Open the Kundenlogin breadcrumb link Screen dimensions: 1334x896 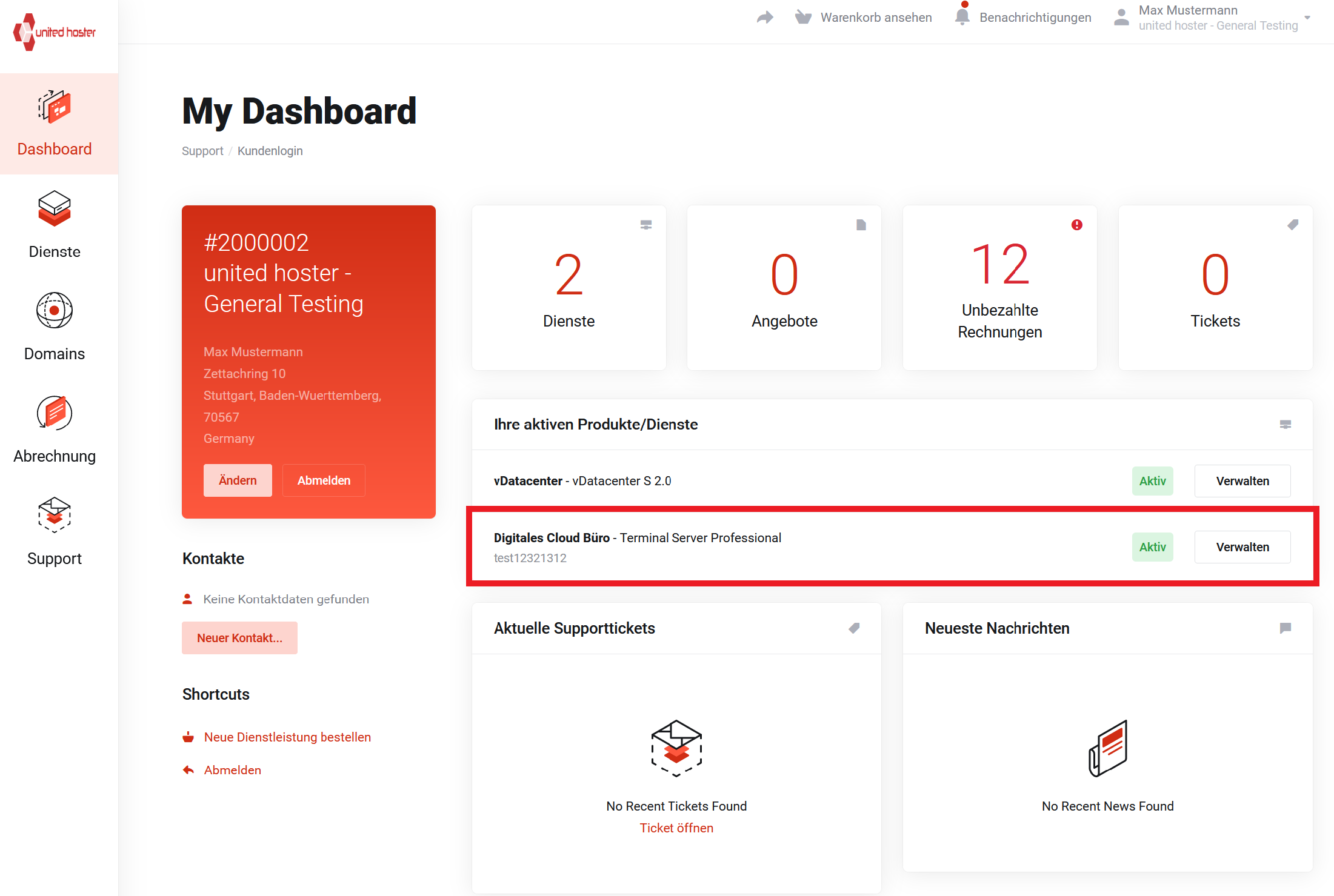click(270, 151)
